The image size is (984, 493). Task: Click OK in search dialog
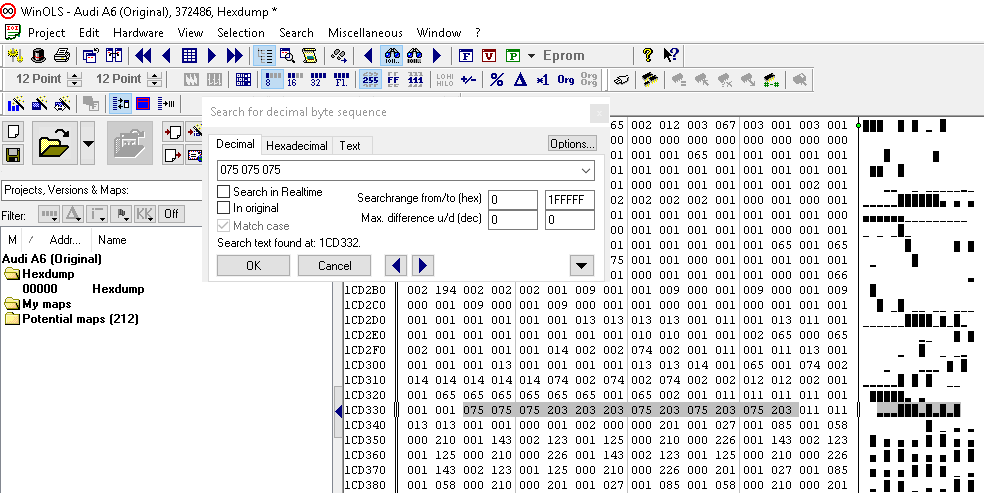[254, 266]
